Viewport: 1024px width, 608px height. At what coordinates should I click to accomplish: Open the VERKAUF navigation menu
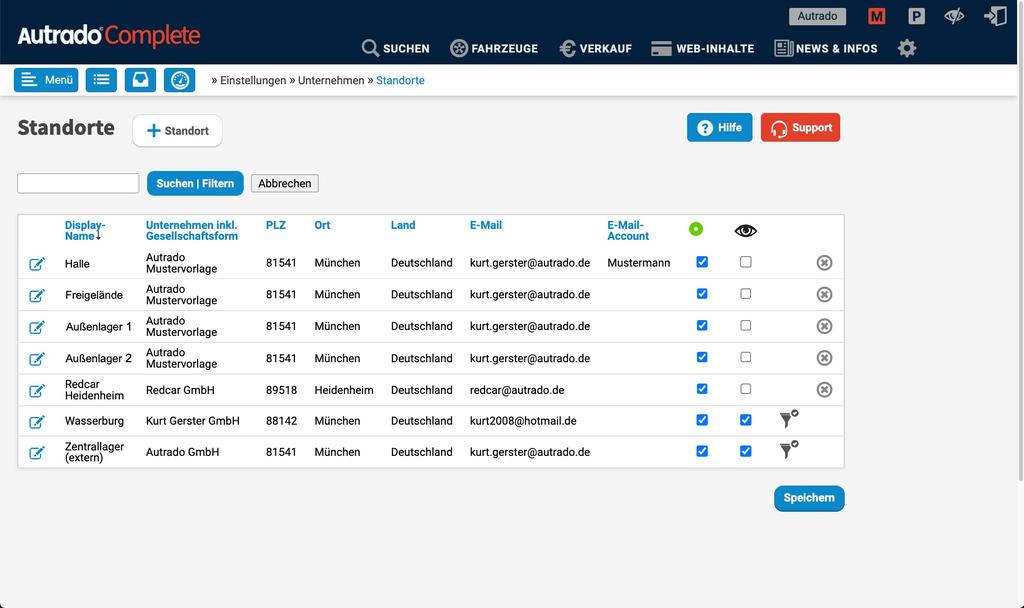click(x=596, y=48)
